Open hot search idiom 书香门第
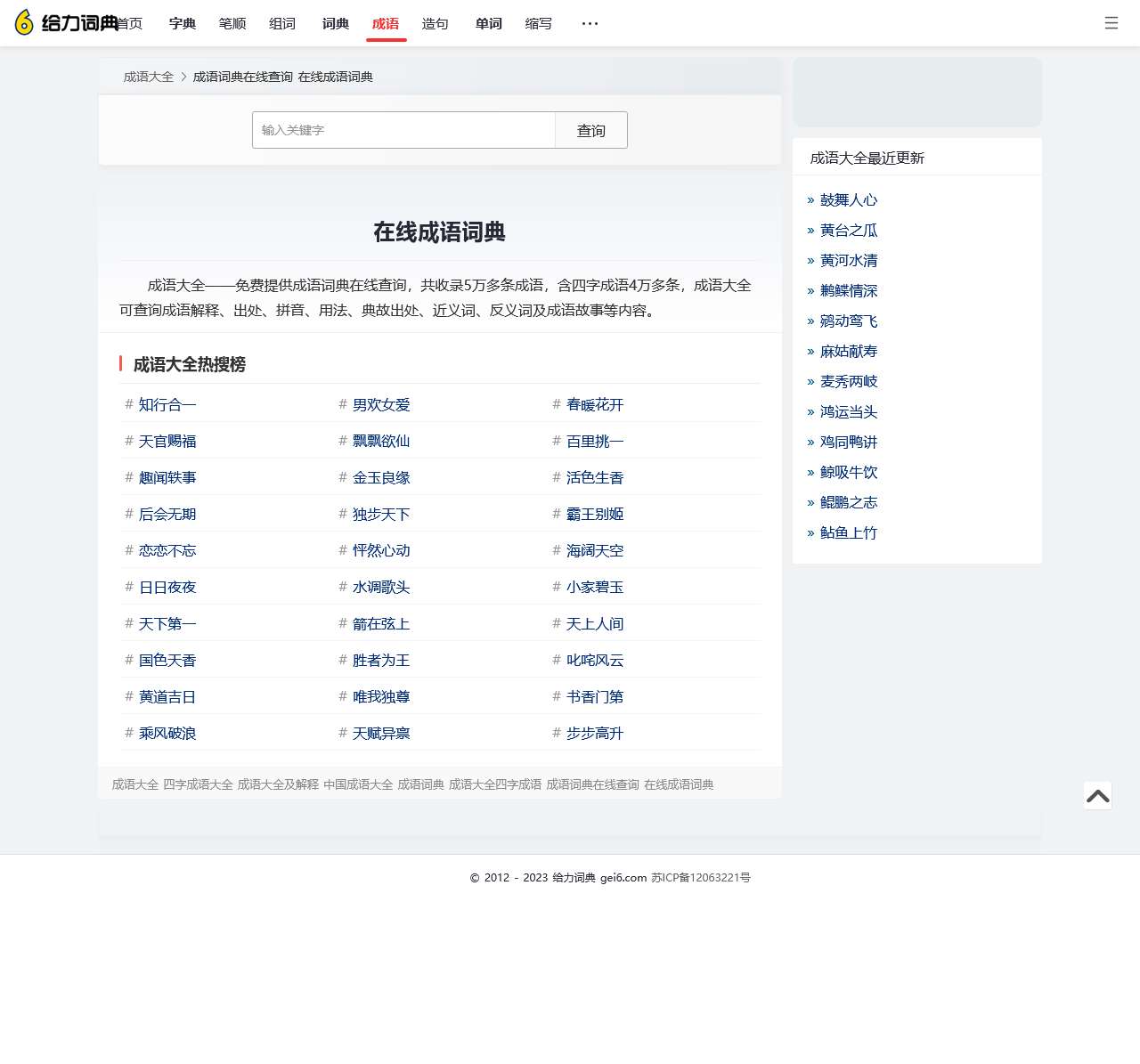Image resolution: width=1140 pixels, height=1064 pixels. [x=595, y=696]
